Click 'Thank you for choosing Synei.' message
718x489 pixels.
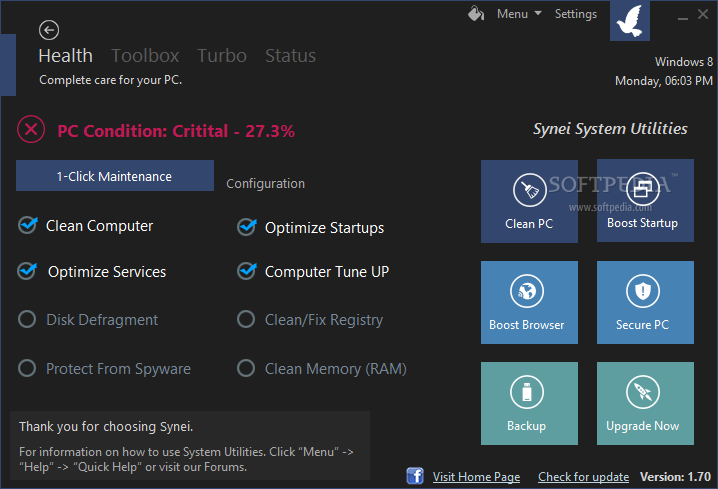106,427
